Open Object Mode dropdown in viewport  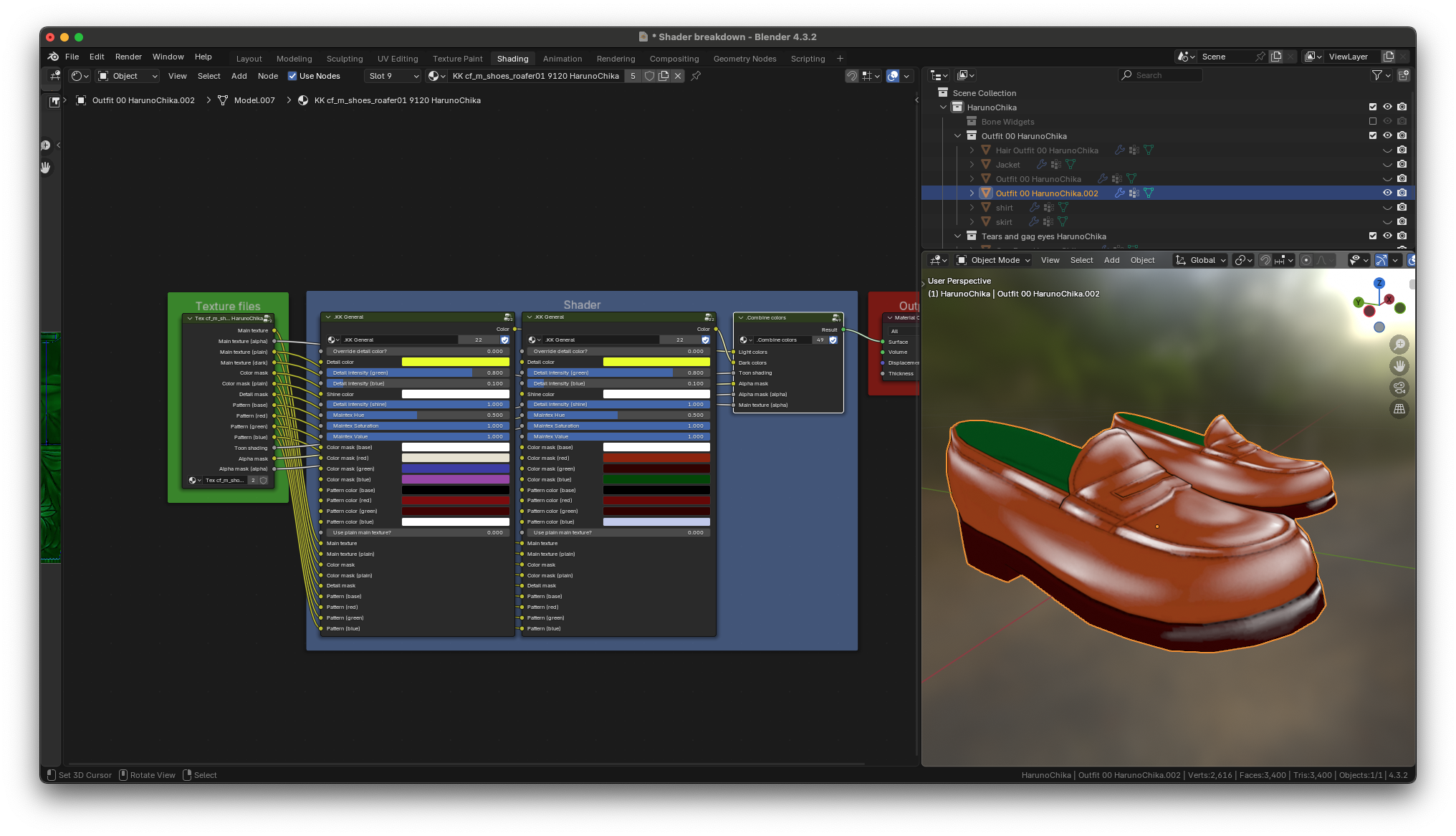(994, 260)
